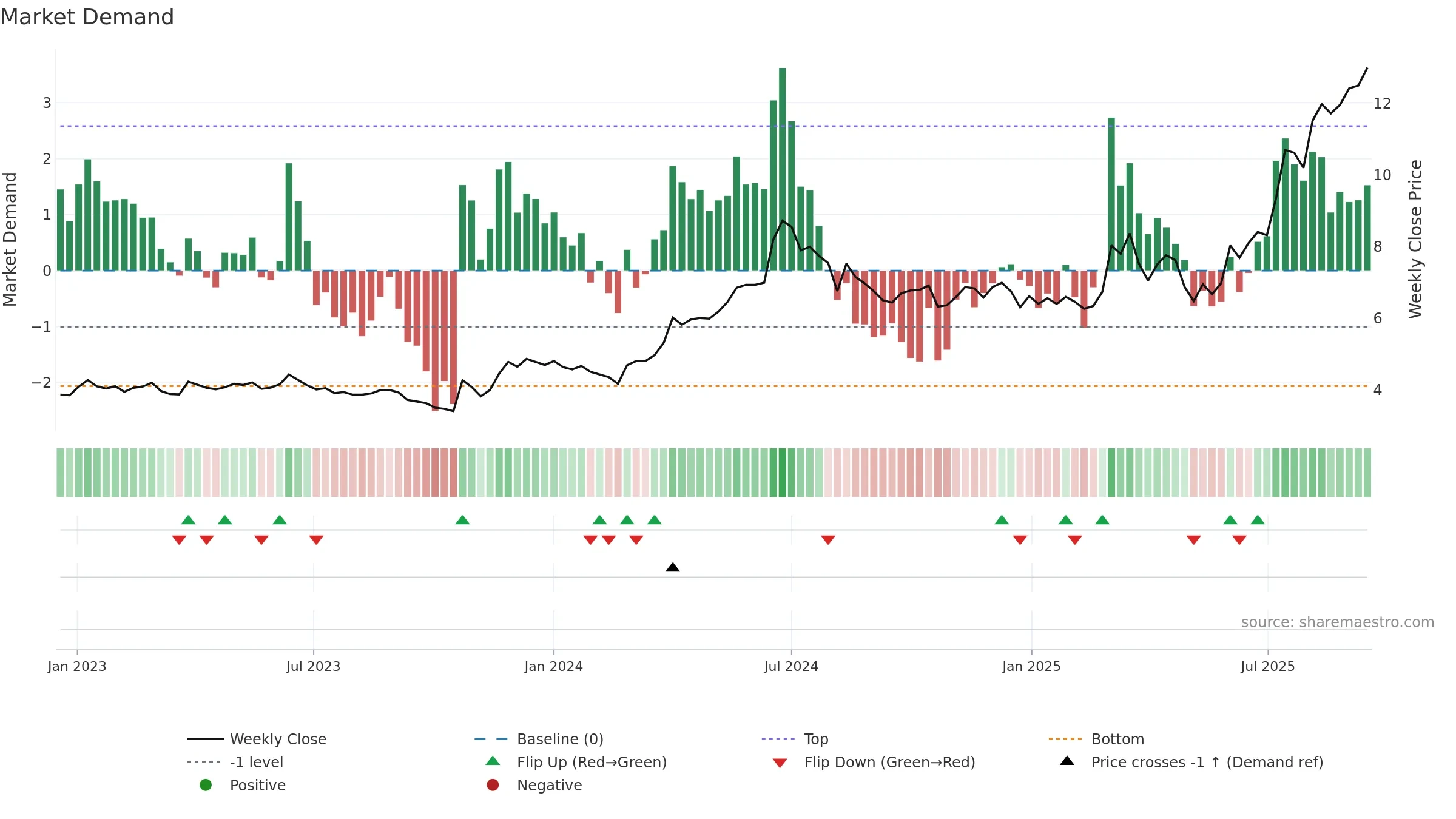
Task: Click the -1 level legend entry
Action: [235, 762]
